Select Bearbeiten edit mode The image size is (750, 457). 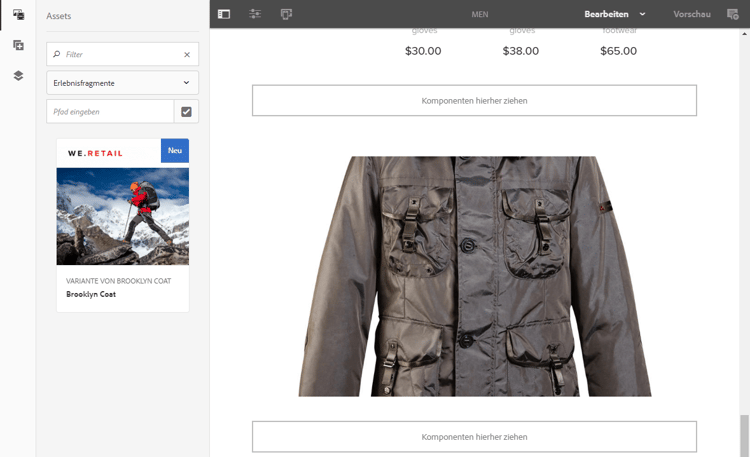606,14
